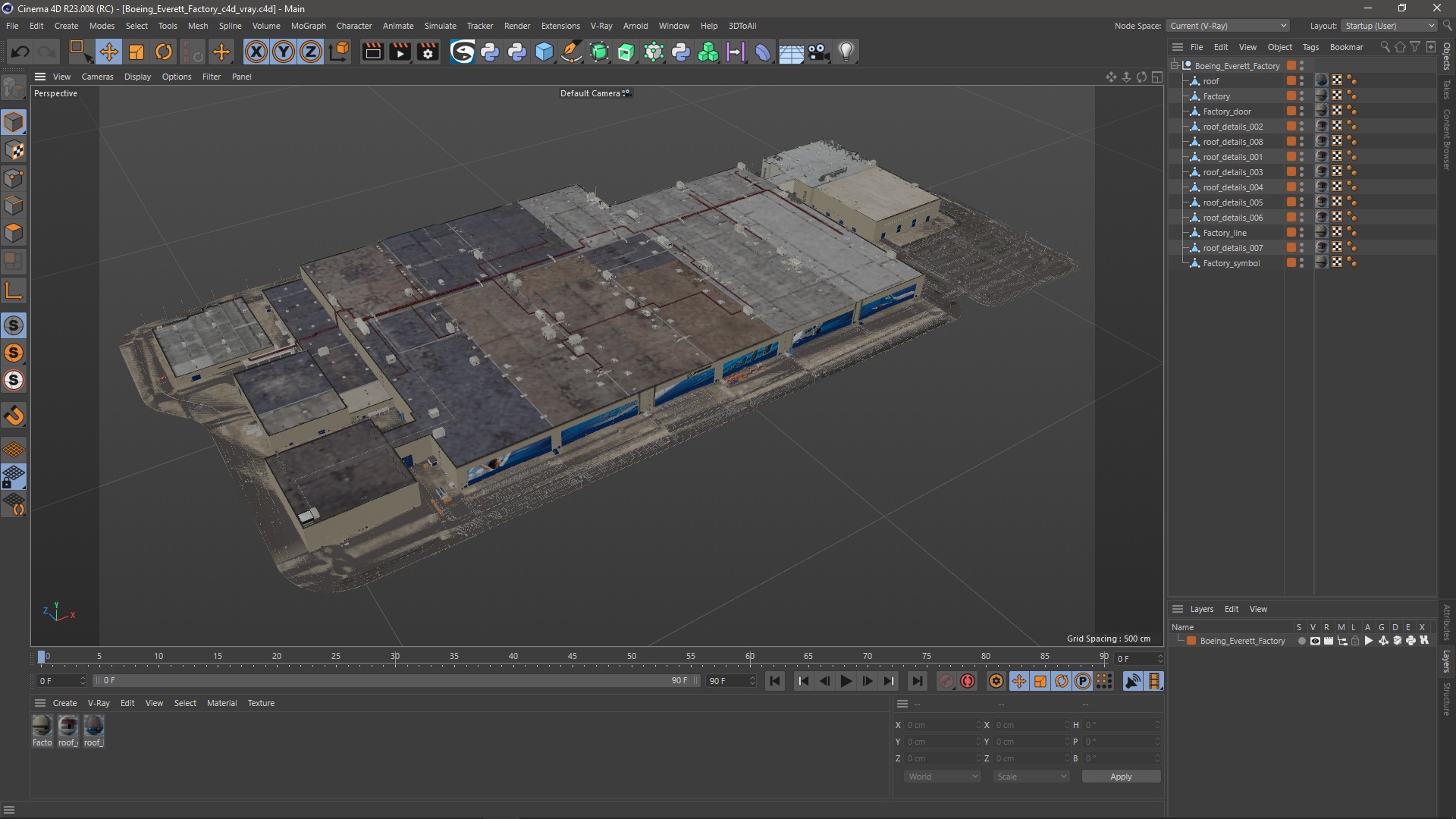The width and height of the screenshot is (1456, 819).
Task: Toggle visibility dots for Factory_line
Action: click(x=1302, y=233)
